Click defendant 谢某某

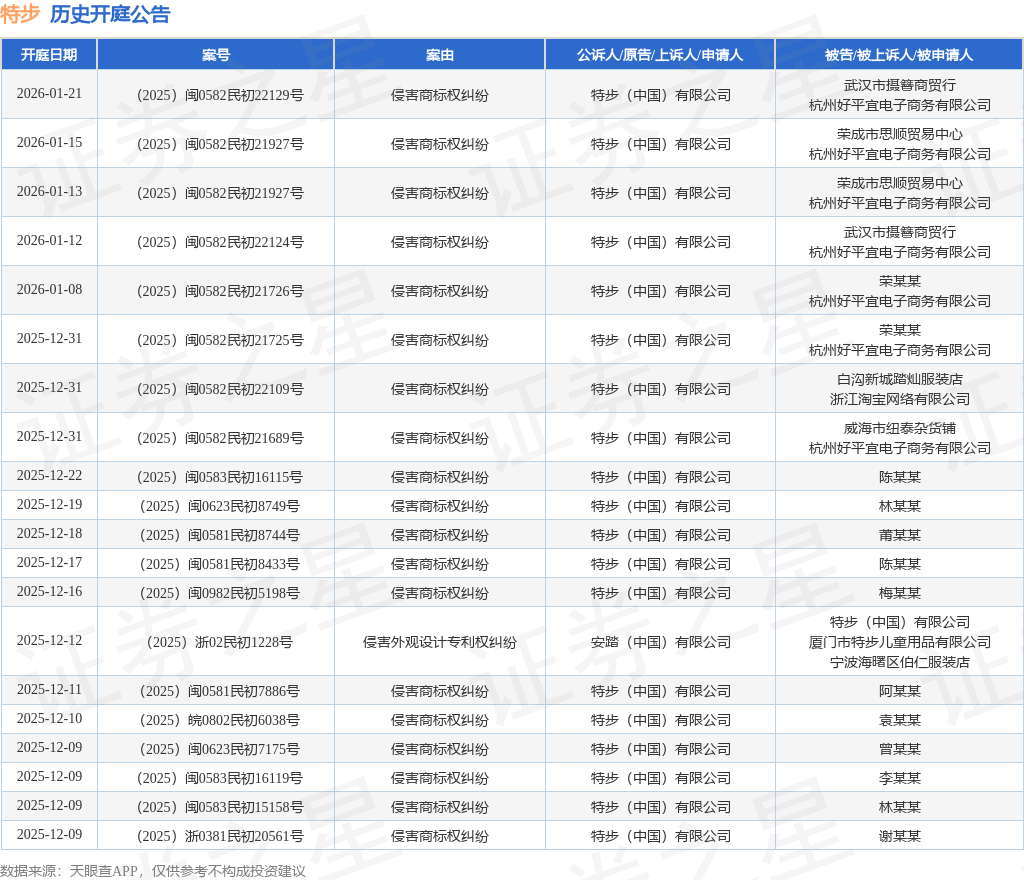pos(899,836)
